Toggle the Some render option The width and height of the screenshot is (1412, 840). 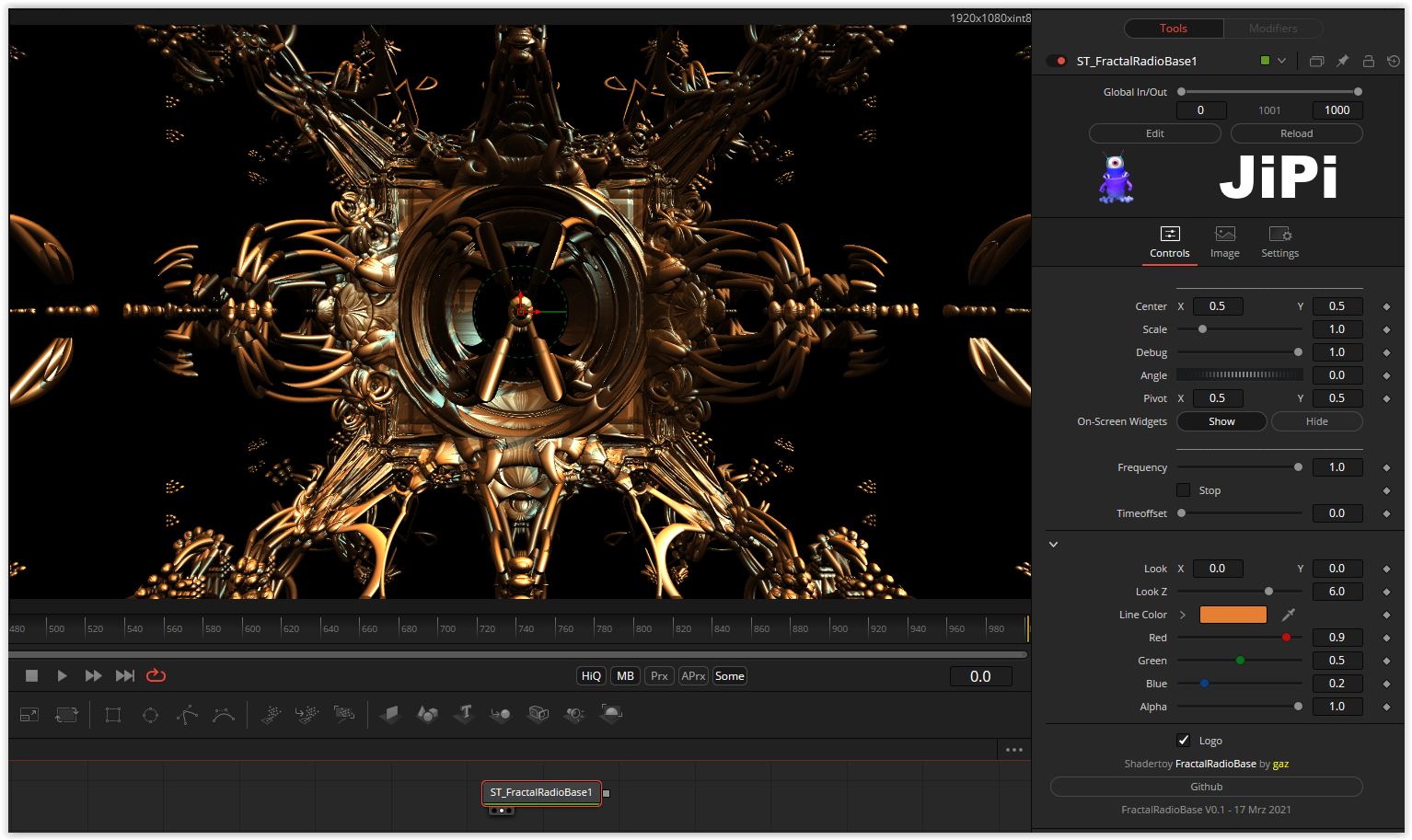730,676
